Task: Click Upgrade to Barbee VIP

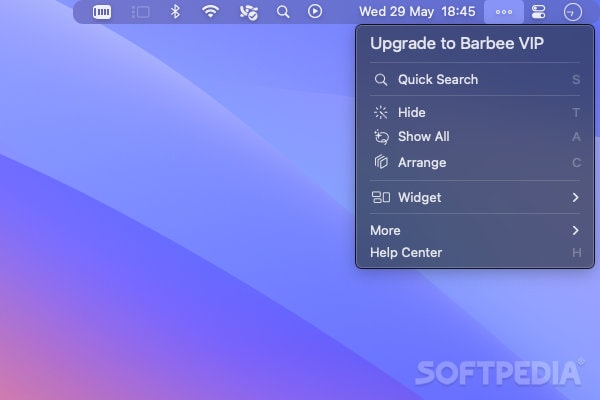Action: coord(457,43)
